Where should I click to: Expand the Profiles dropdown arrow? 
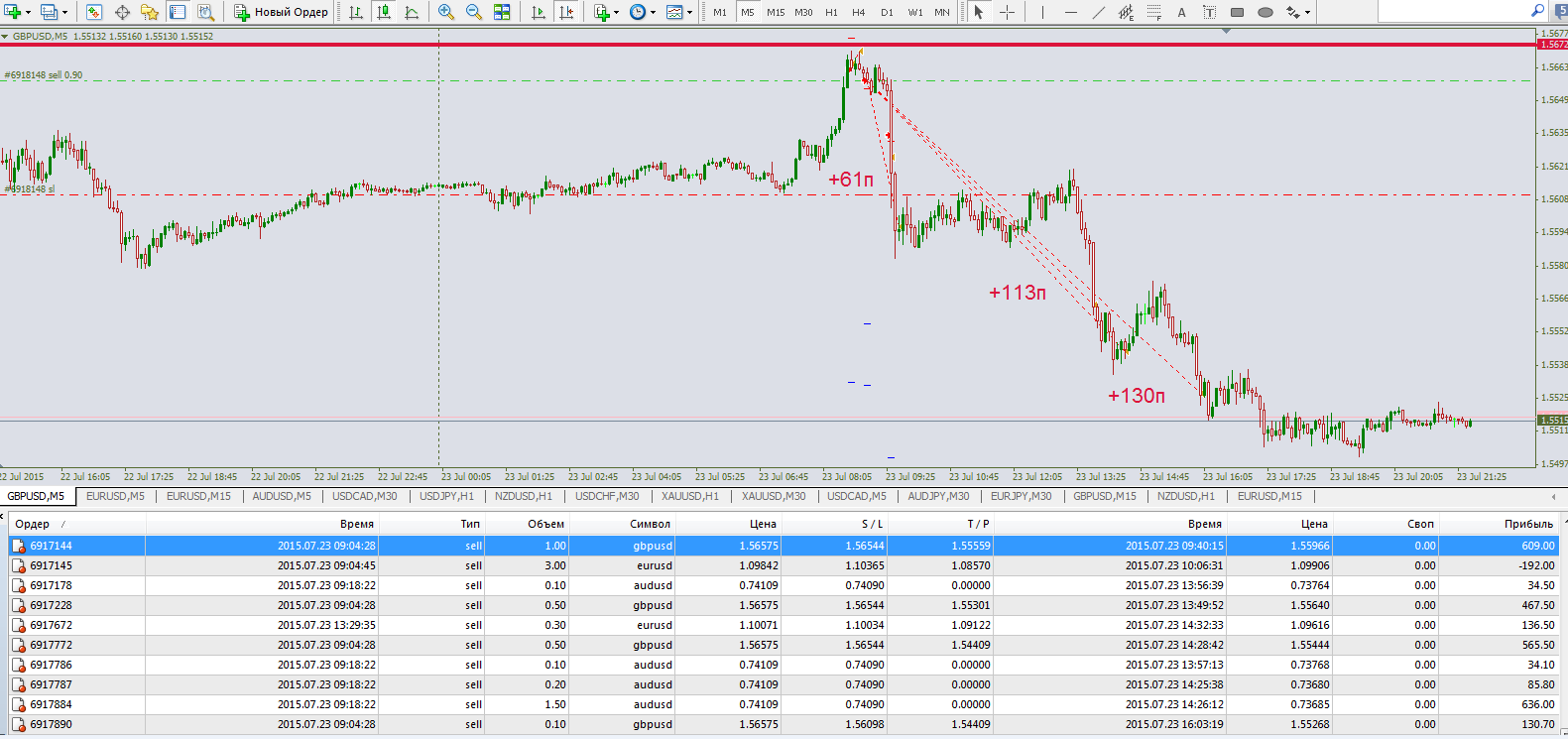coord(64,12)
